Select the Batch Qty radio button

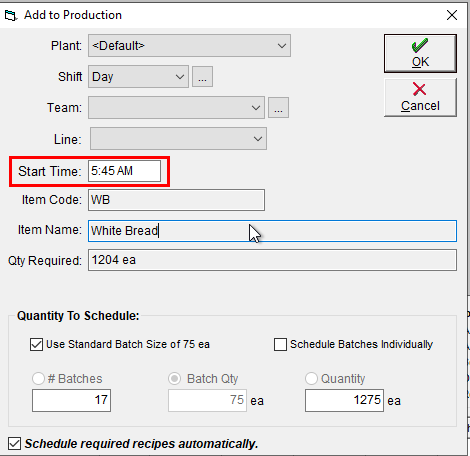click(175, 378)
